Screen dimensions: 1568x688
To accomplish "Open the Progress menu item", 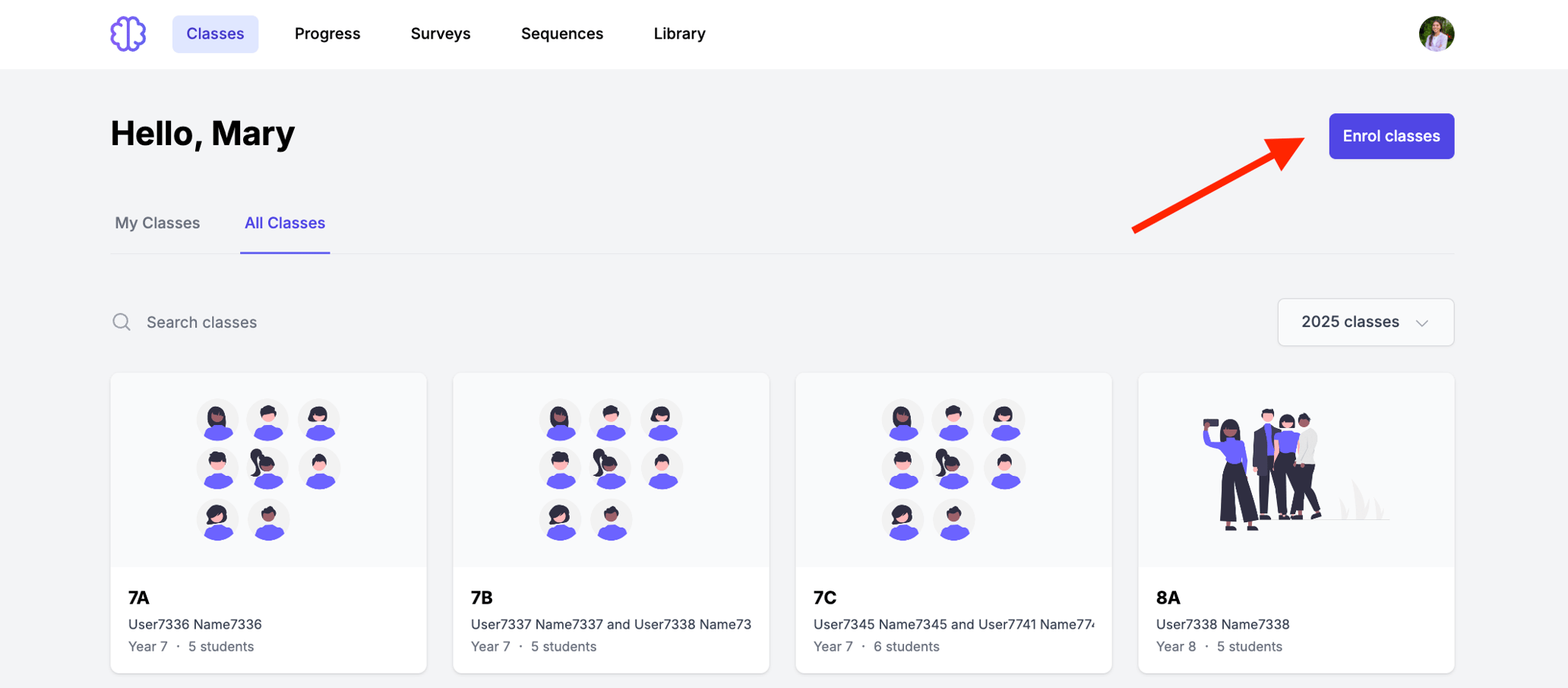I will (x=327, y=33).
